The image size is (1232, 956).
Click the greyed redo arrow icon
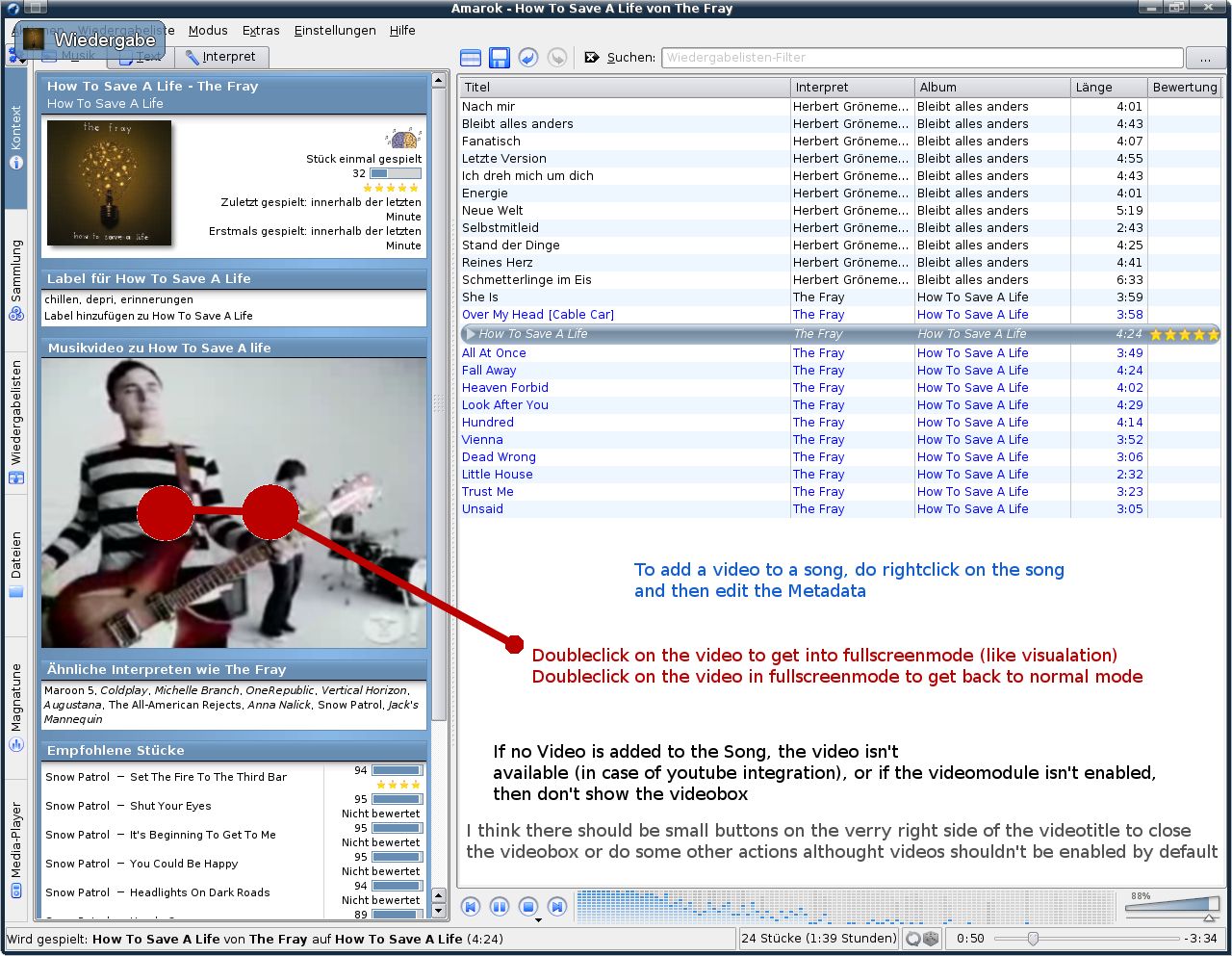point(557,58)
